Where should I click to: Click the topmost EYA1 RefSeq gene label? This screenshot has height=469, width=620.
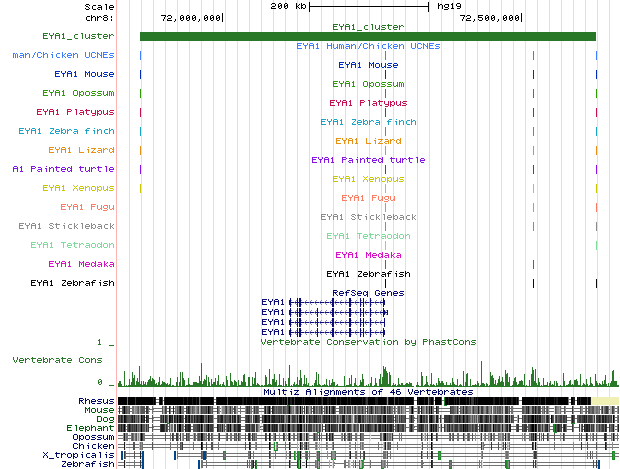(273, 302)
